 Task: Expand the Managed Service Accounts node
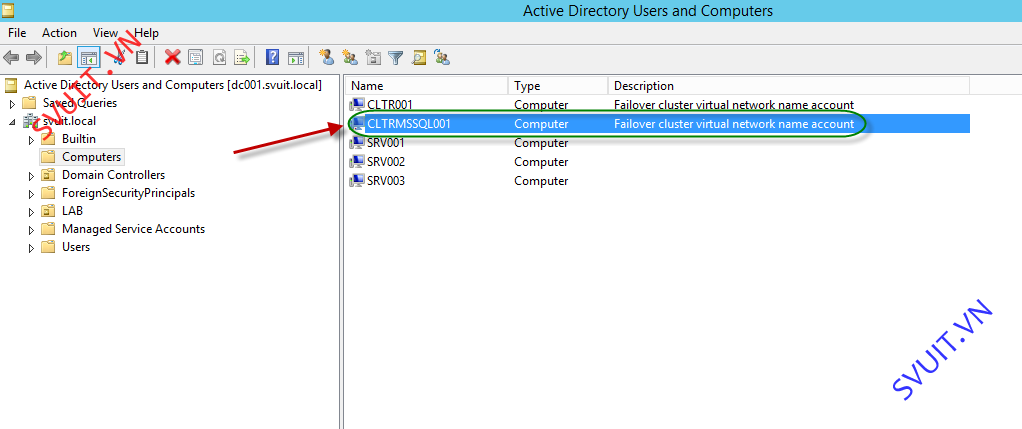point(31,229)
